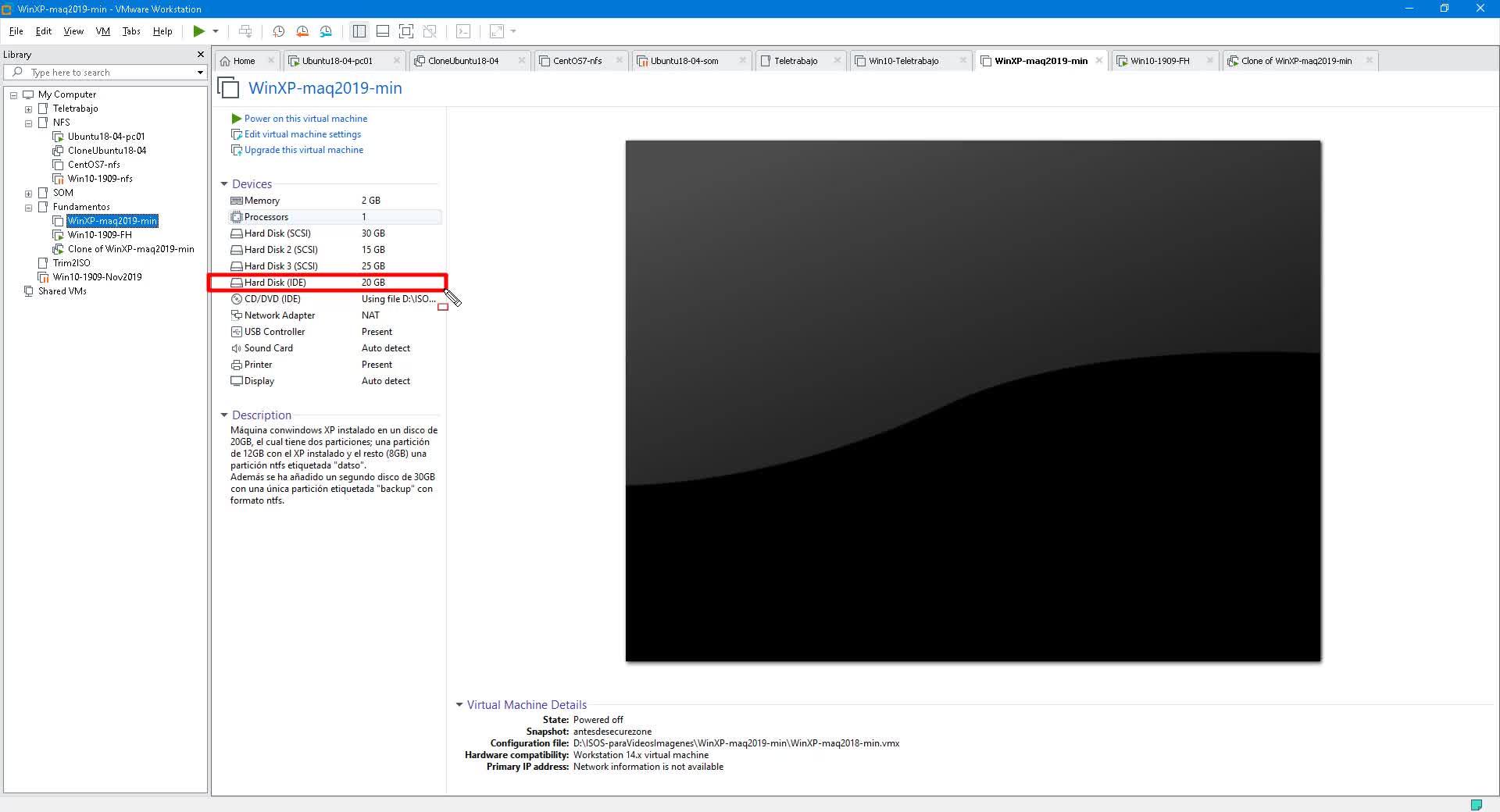Image resolution: width=1500 pixels, height=812 pixels.
Task: Revert the VM to its snapshot
Action: tap(302, 31)
